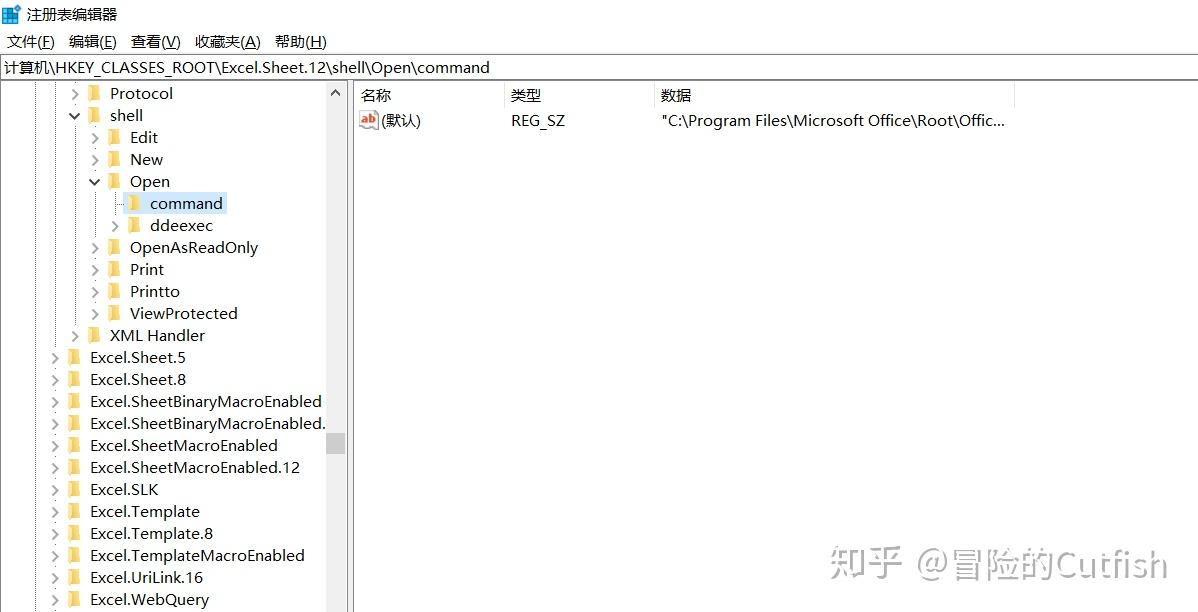Select the Excel.Template.8 folder icon
Image resolution: width=1198 pixels, height=612 pixels.
coord(75,533)
